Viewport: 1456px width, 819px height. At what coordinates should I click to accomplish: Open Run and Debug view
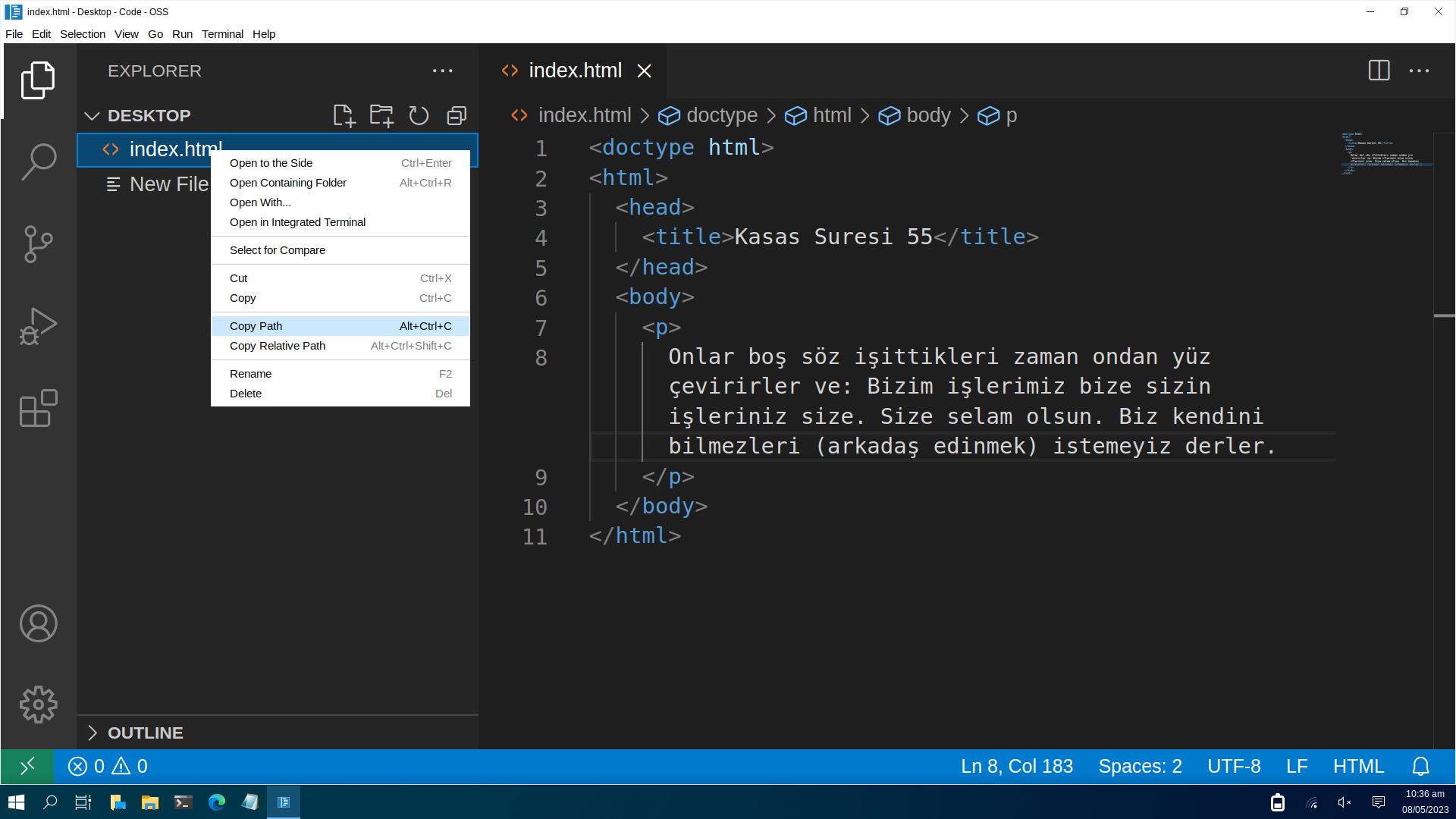38,326
